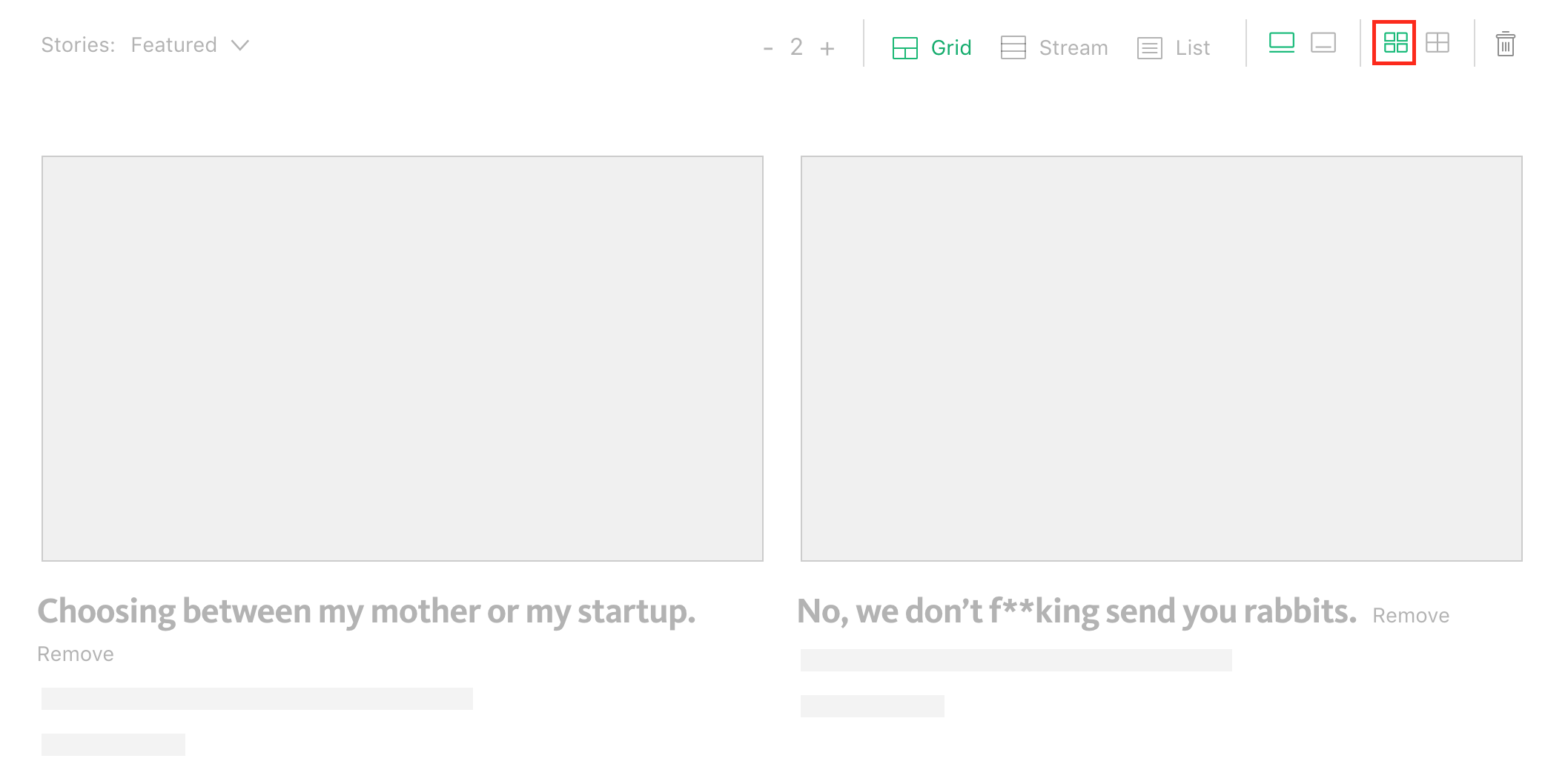Screen dimensions: 1545x784
Task: Click the Grid label
Action: click(x=951, y=48)
